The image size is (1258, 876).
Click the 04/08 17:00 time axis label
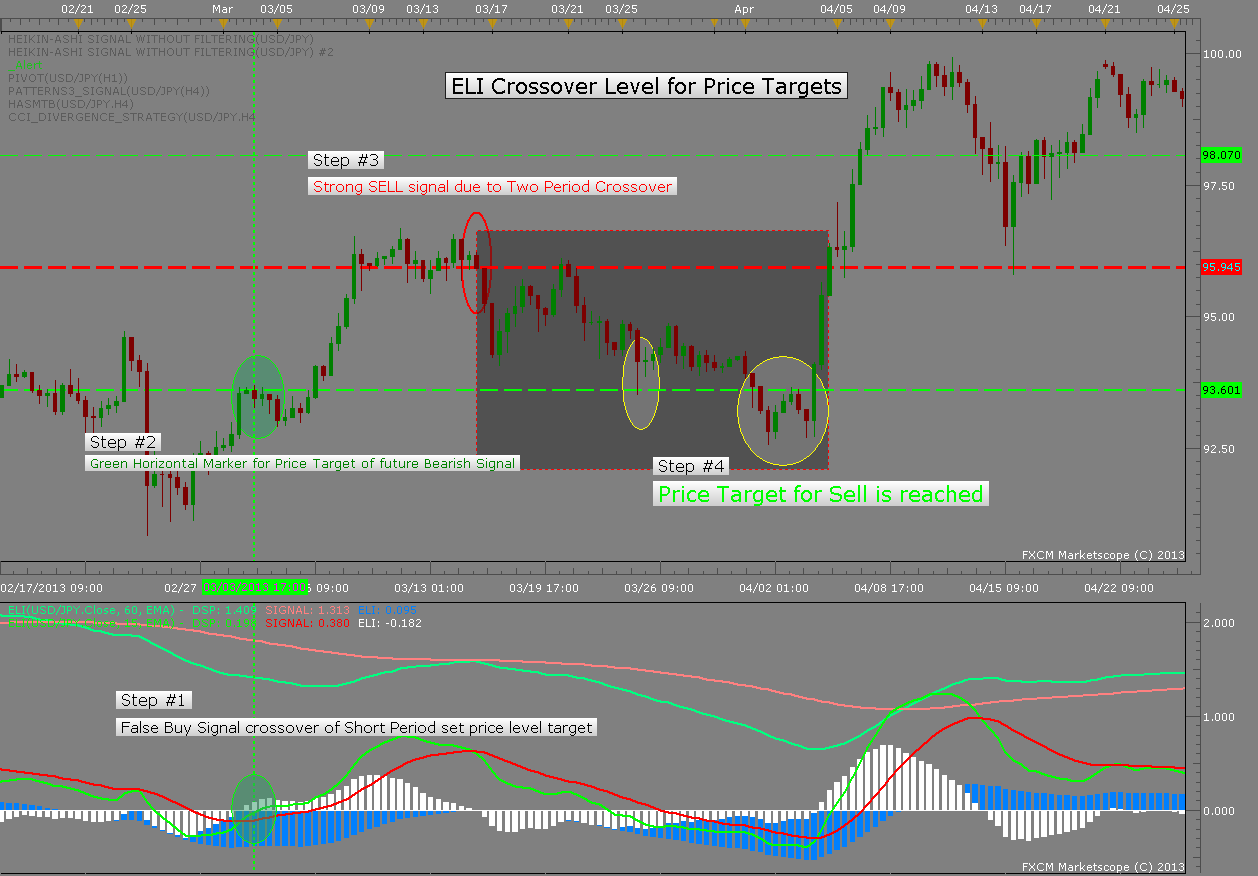pyautogui.click(x=889, y=588)
